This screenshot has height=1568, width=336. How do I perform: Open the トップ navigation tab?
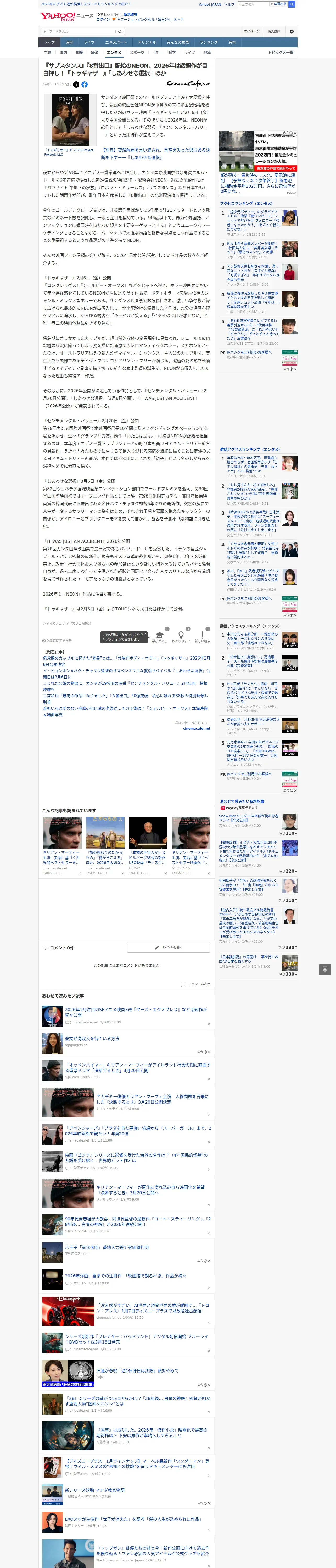[49, 43]
